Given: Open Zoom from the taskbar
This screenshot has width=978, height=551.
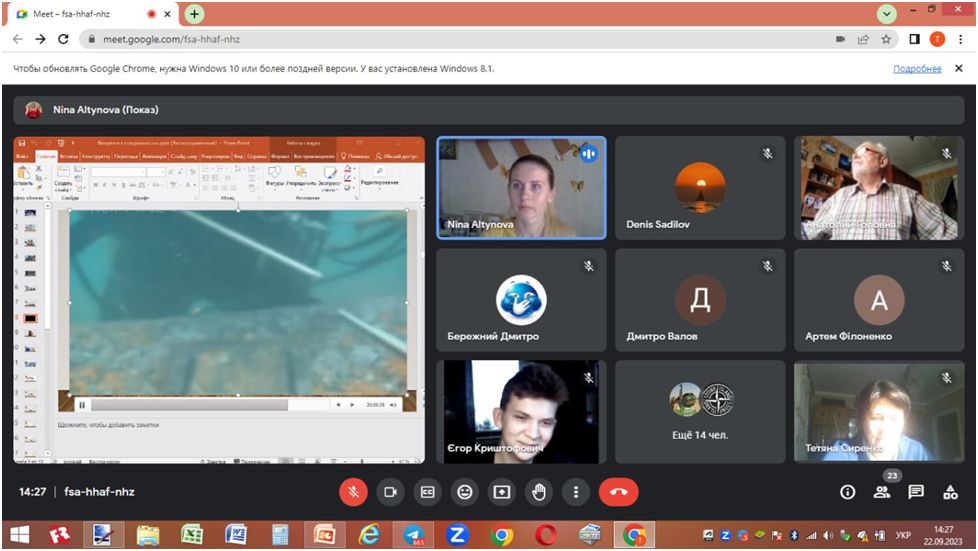Looking at the screenshot, I should 457,535.
